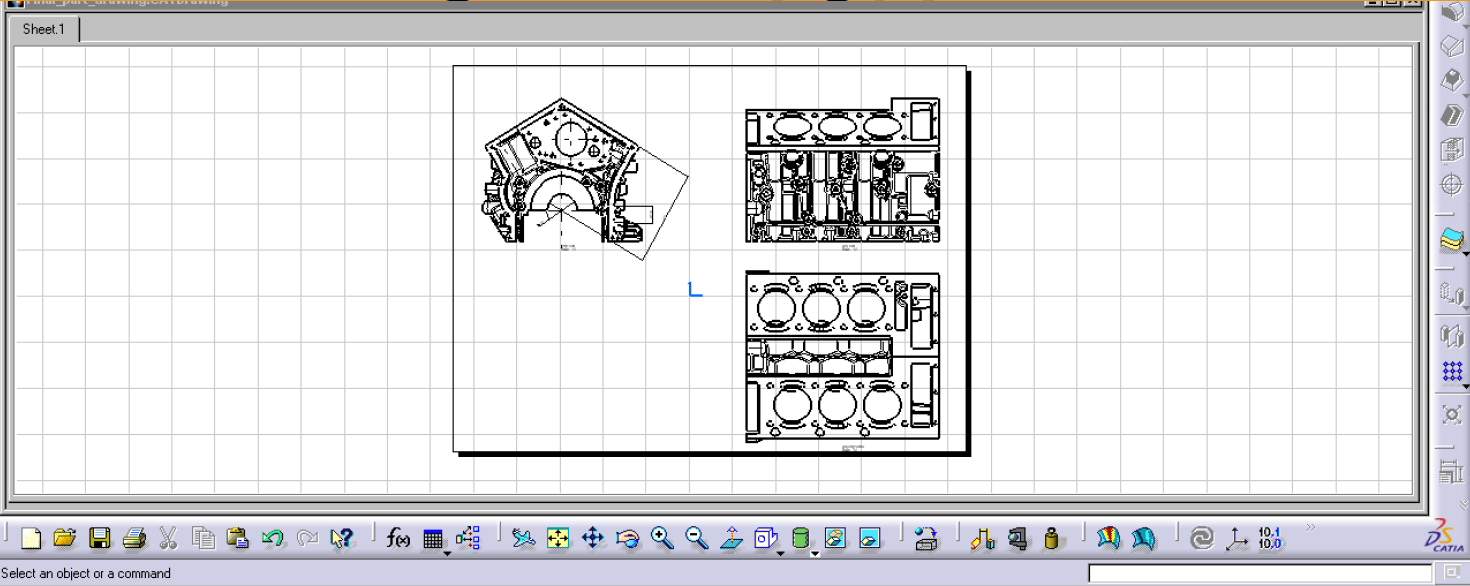Select the Rotate view hand tool
1470x586 pixels.
tap(627, 539)
